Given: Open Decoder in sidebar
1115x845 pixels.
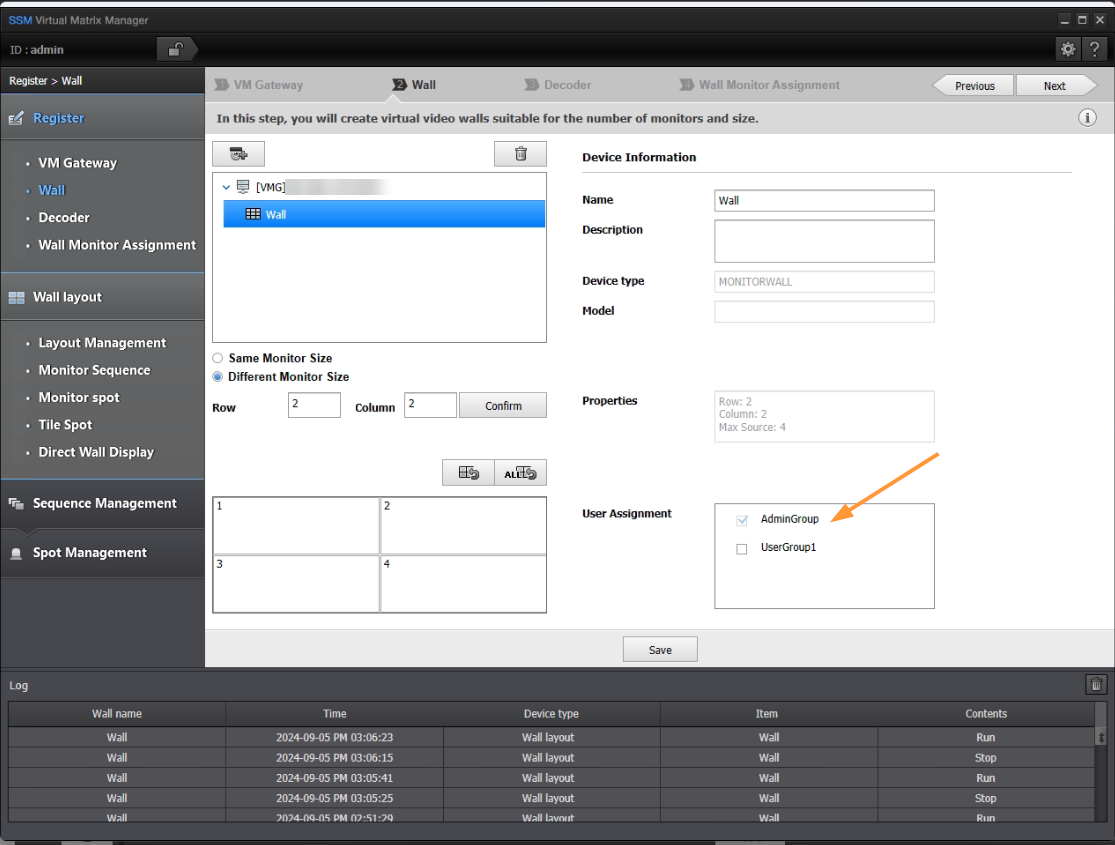Looking at the screenshot, I should [64, 218].
